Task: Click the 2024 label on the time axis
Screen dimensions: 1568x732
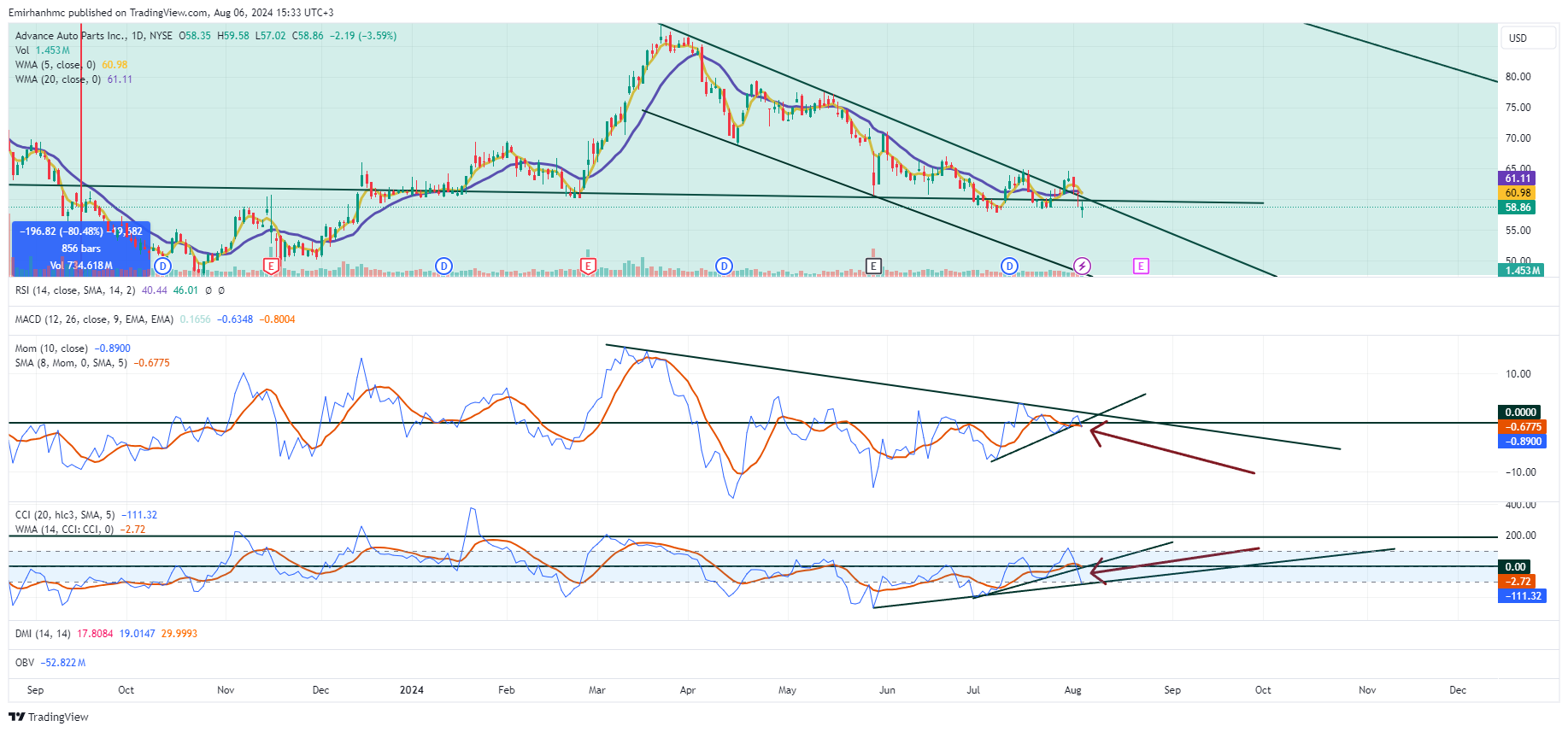Action: 412,690
